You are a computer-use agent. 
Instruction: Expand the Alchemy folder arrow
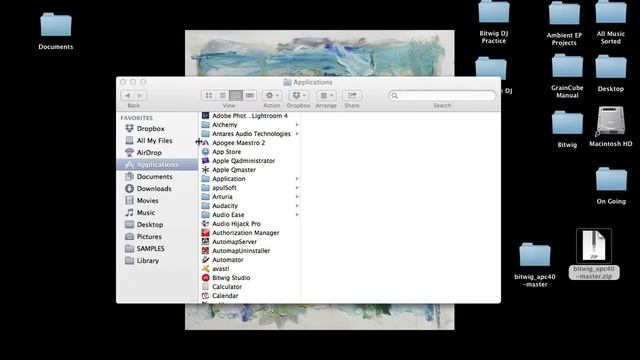(297, 125)
